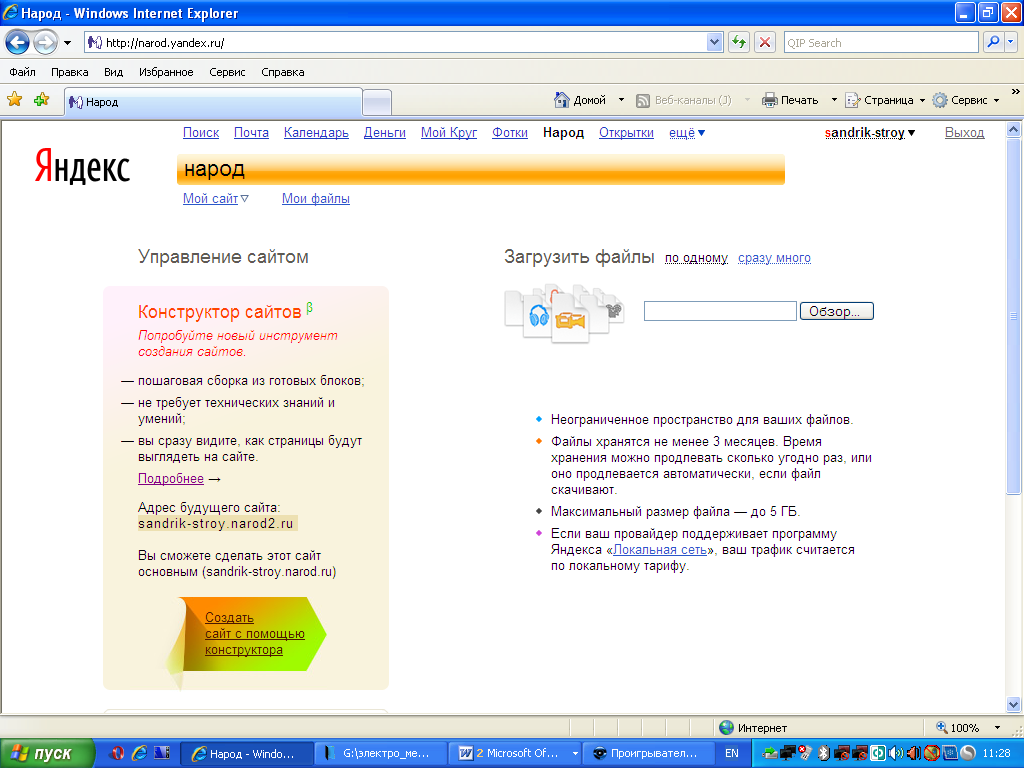The height and width of the screenshot is (768, 1024).
Task: Click the vertical scrollbar up arrow
Action: coord(1014,129)
